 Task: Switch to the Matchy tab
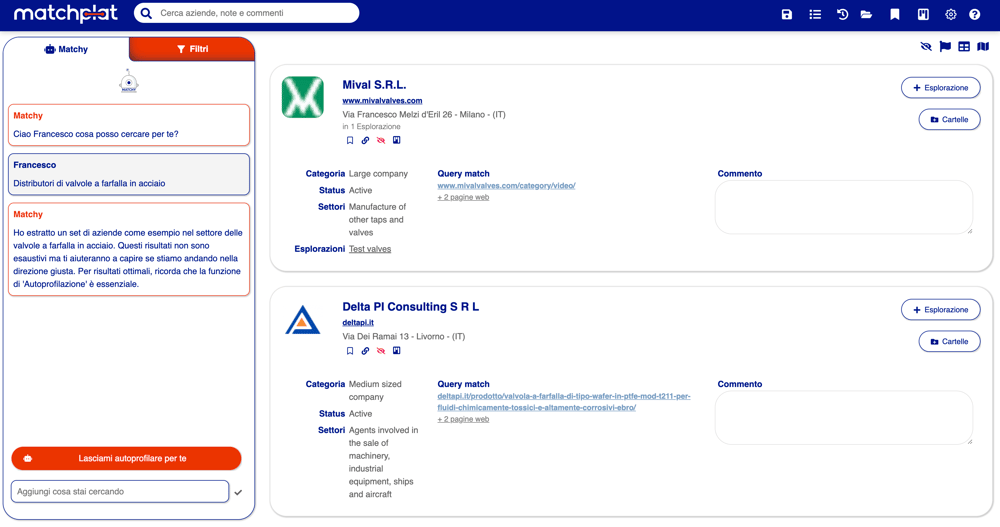(66, 49)
